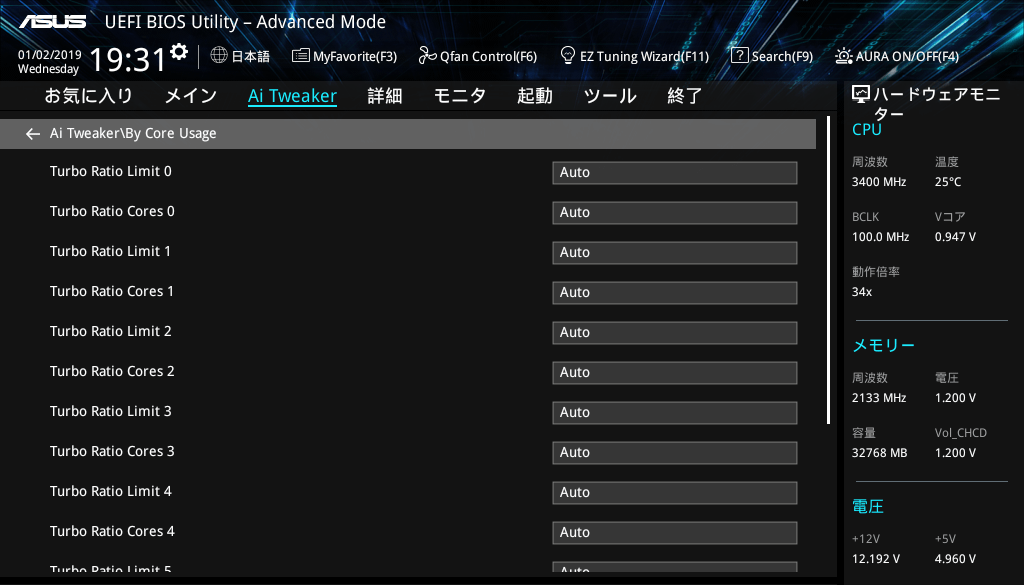Image resolution: width=1024 pixels, height=585 pixels.
Task: Click the 19:31 clock time
Action: (127, 60)
